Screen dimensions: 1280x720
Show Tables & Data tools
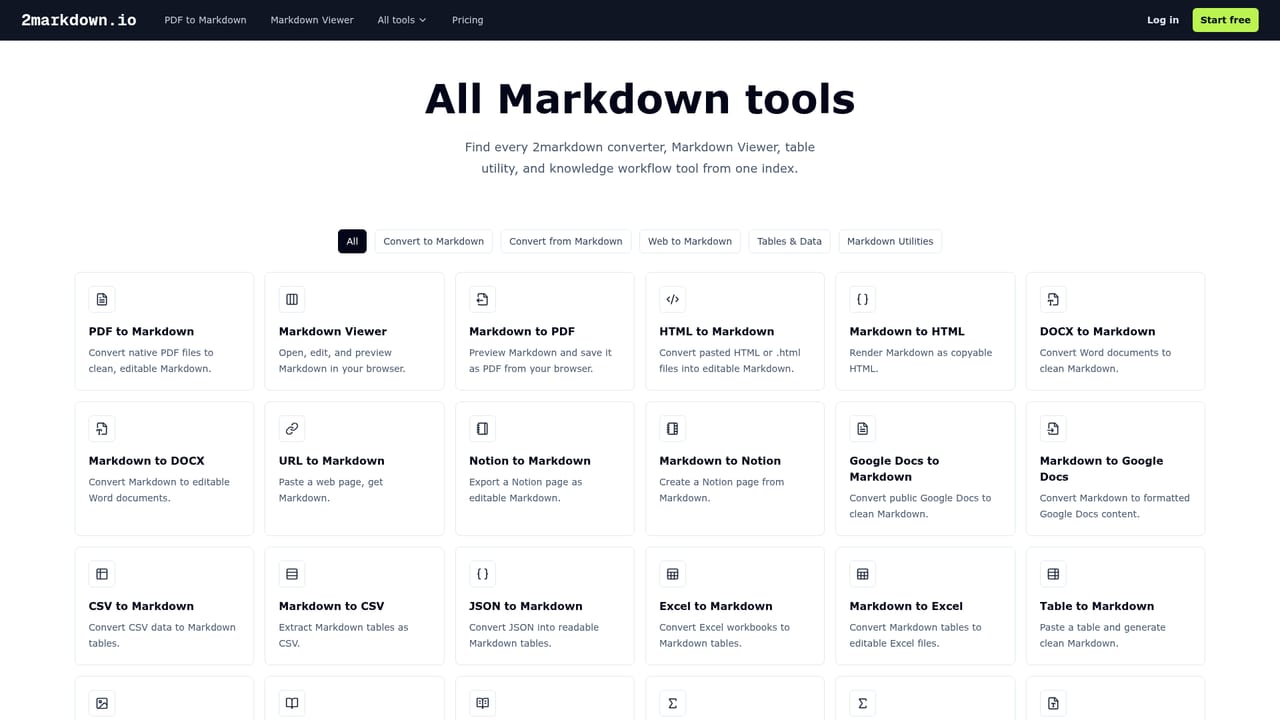pyautogui.click(x=789, y=241)
